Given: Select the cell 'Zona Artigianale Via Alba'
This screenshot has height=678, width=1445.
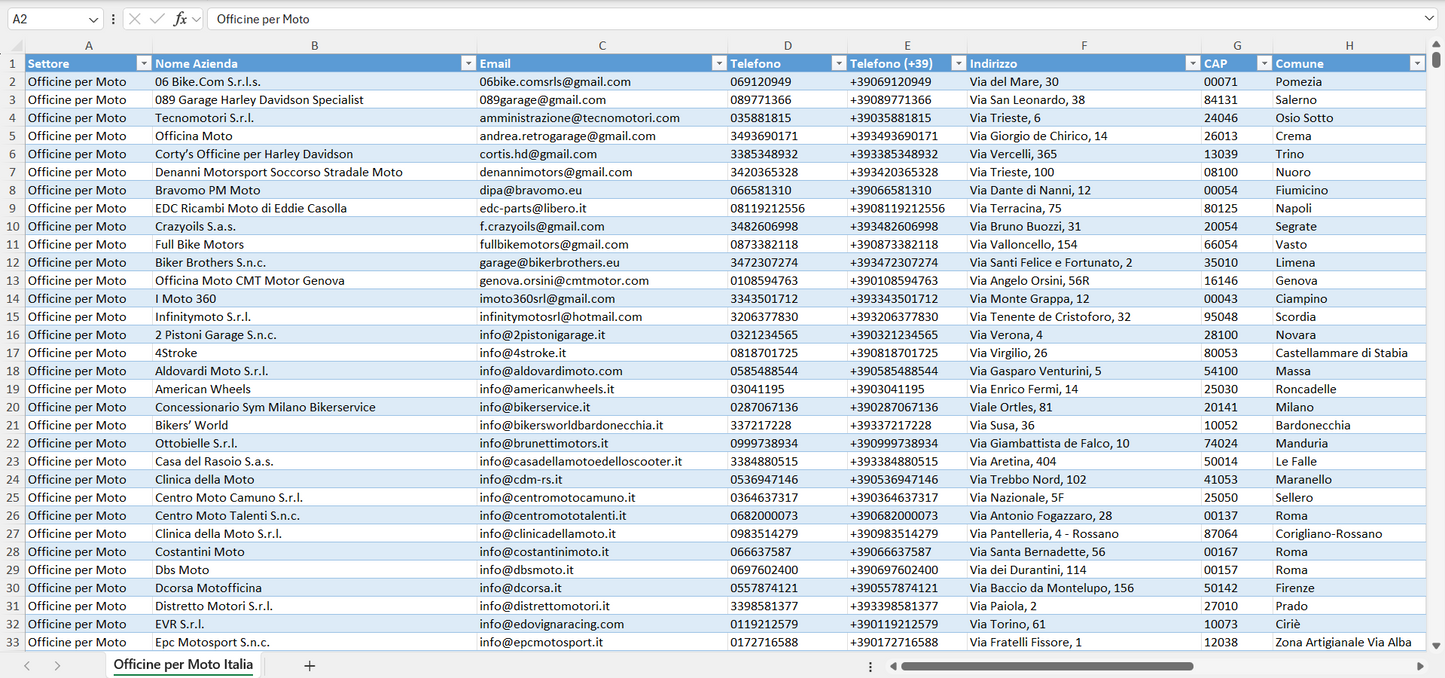Looking at the screenshot, I should [1349, 642].
